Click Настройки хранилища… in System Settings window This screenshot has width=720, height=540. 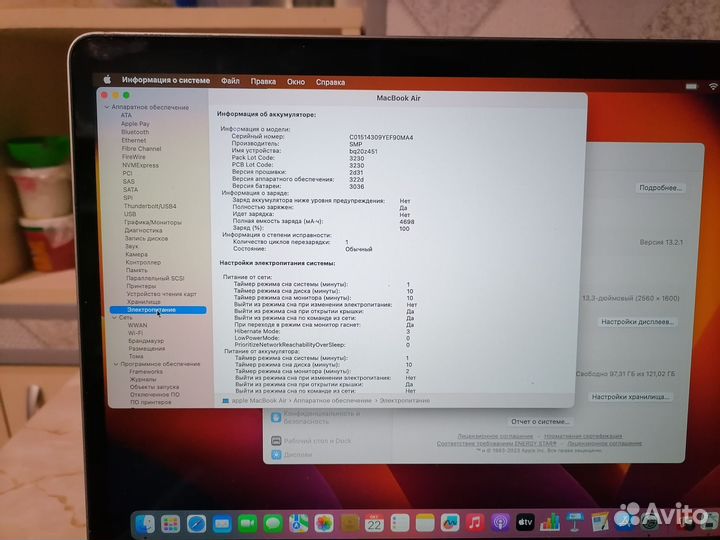(x=630, y=397)
